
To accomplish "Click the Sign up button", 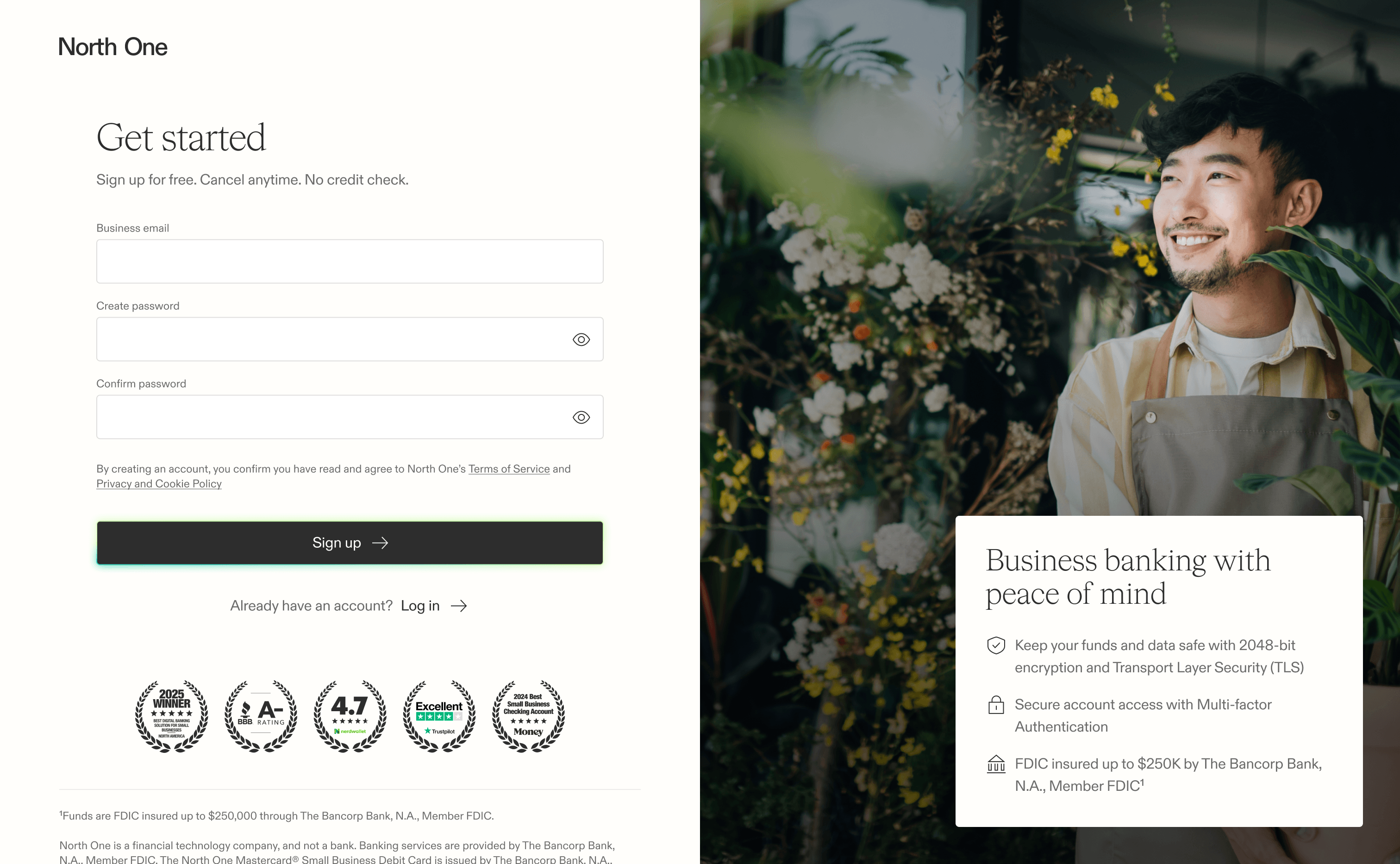I will point(350,542).
